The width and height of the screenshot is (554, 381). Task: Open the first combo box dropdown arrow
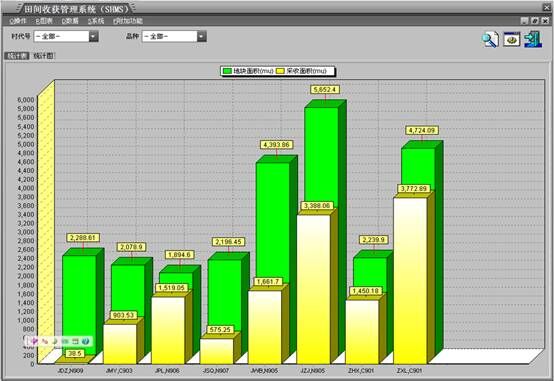click(93, 36)
